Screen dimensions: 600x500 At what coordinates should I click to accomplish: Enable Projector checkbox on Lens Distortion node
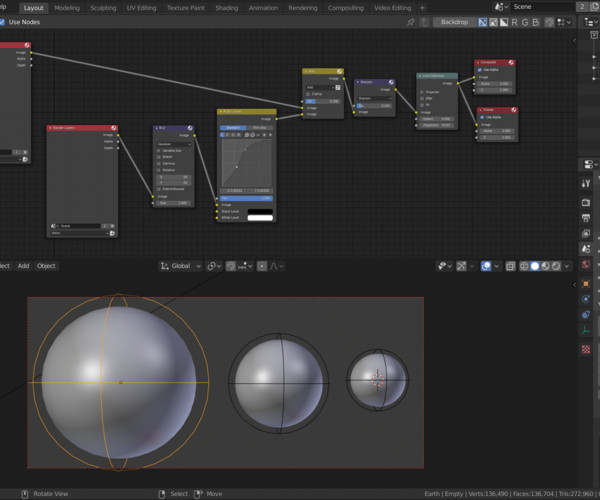tap(422, 92)
